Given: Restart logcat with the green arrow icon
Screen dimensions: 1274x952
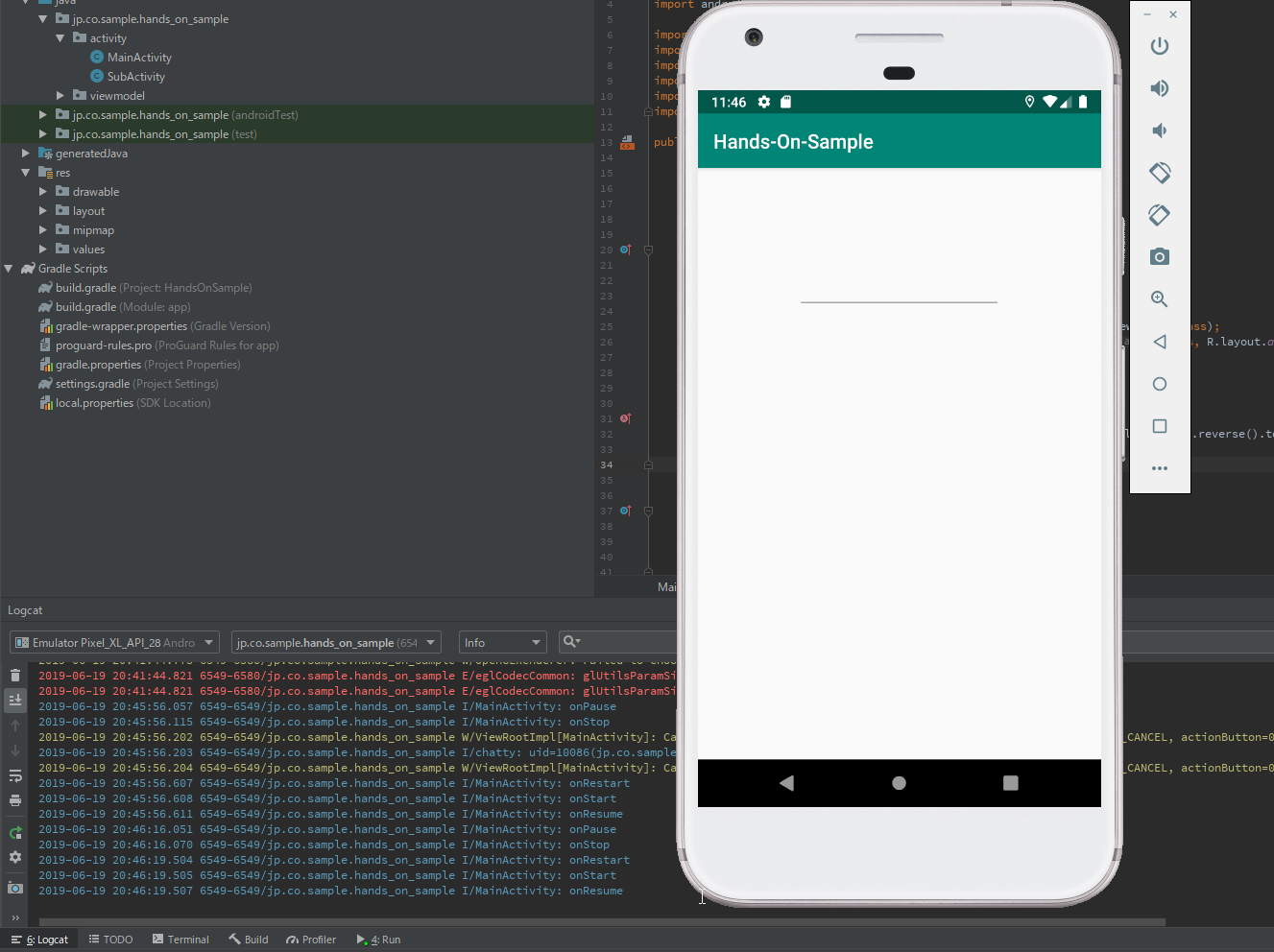Looking at the screenshot, I should (x=15, y=833).
